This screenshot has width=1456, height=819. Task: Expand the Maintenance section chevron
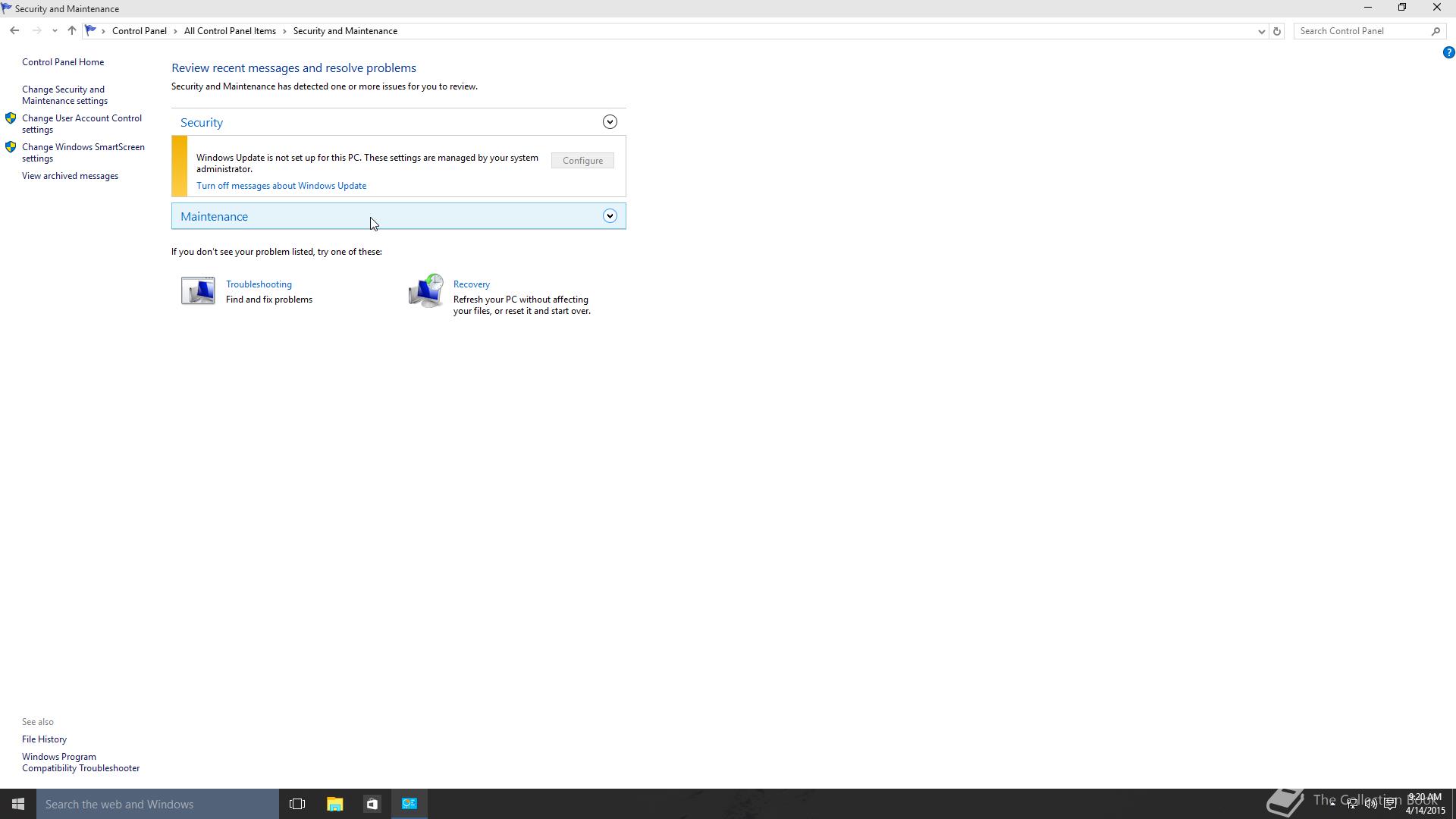[x=610, y=216]
